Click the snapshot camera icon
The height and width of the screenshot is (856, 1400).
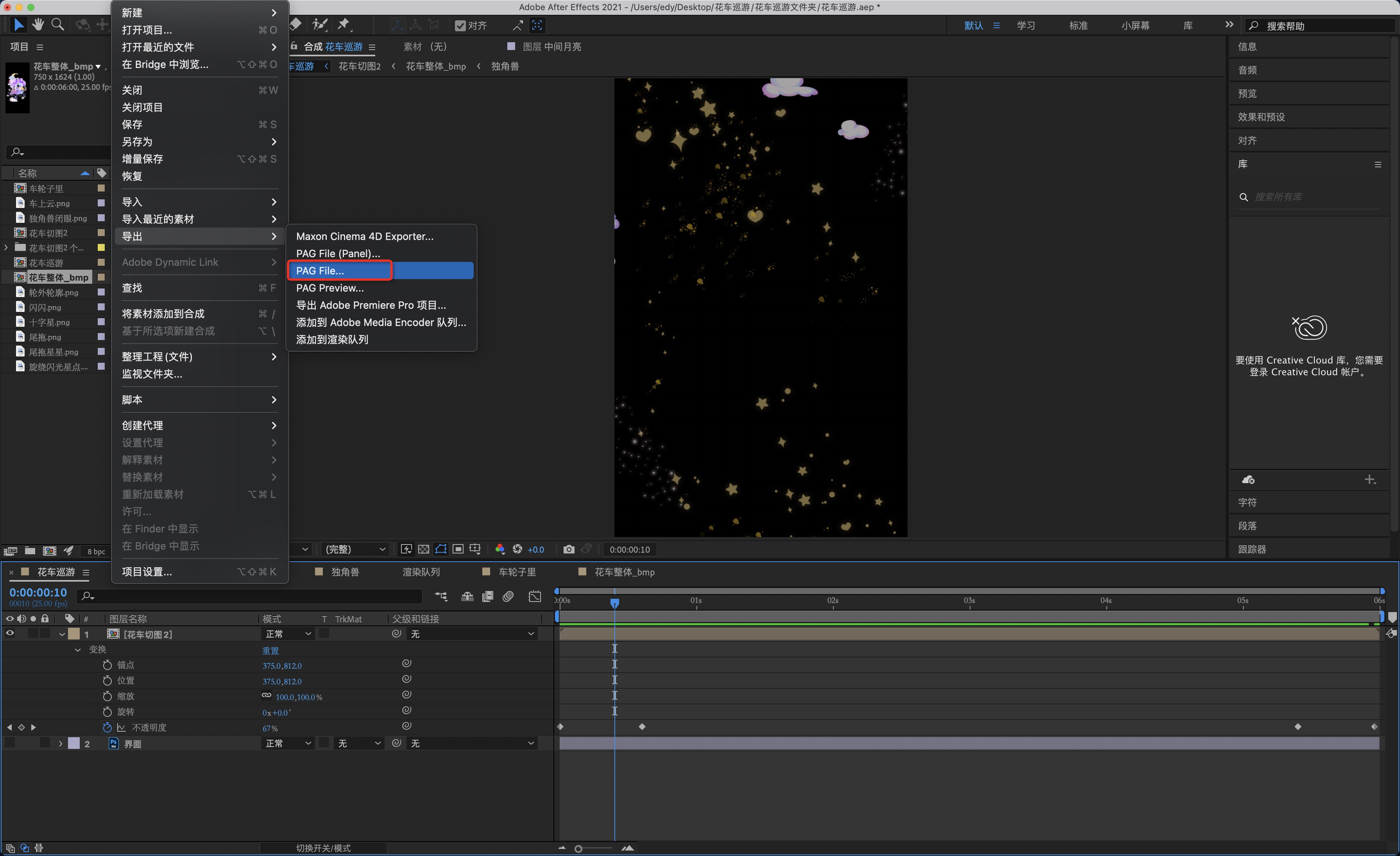point(568,549)
